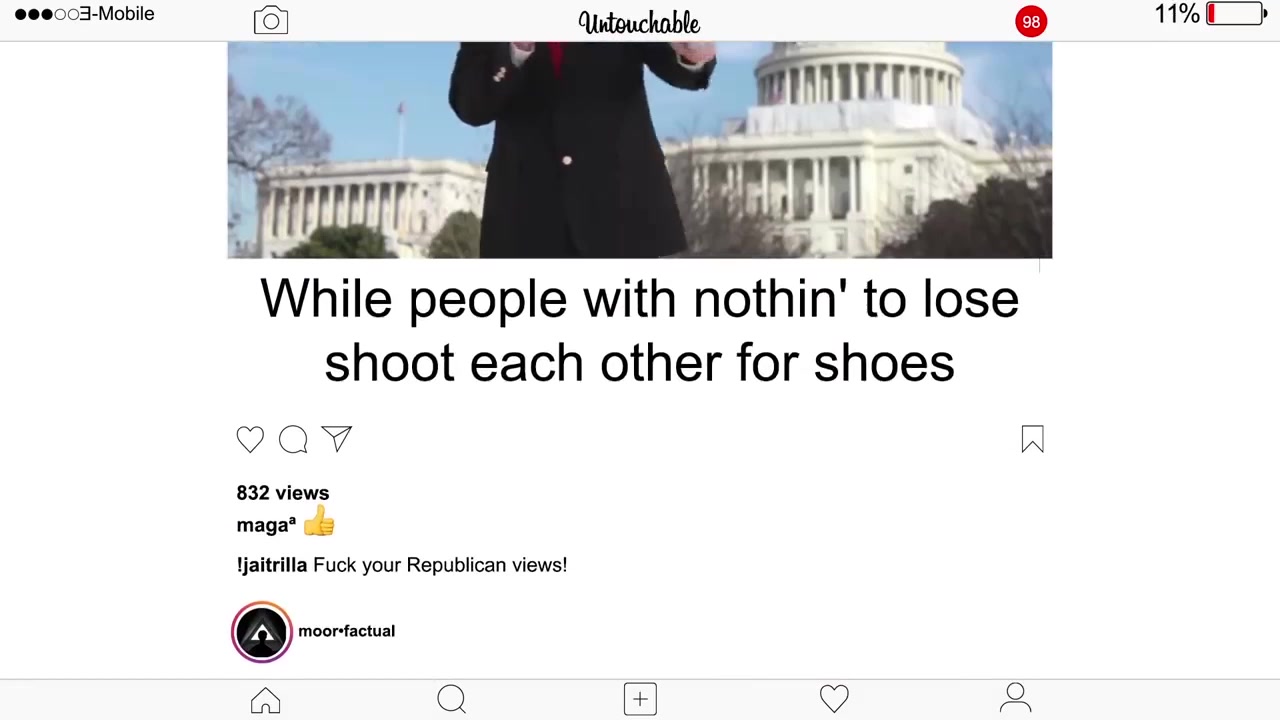Image resolution: width=1280 pixels, height=720 pixels.
Task: Toggle the bookmark save icon
Action: [x=1032, y=439]
